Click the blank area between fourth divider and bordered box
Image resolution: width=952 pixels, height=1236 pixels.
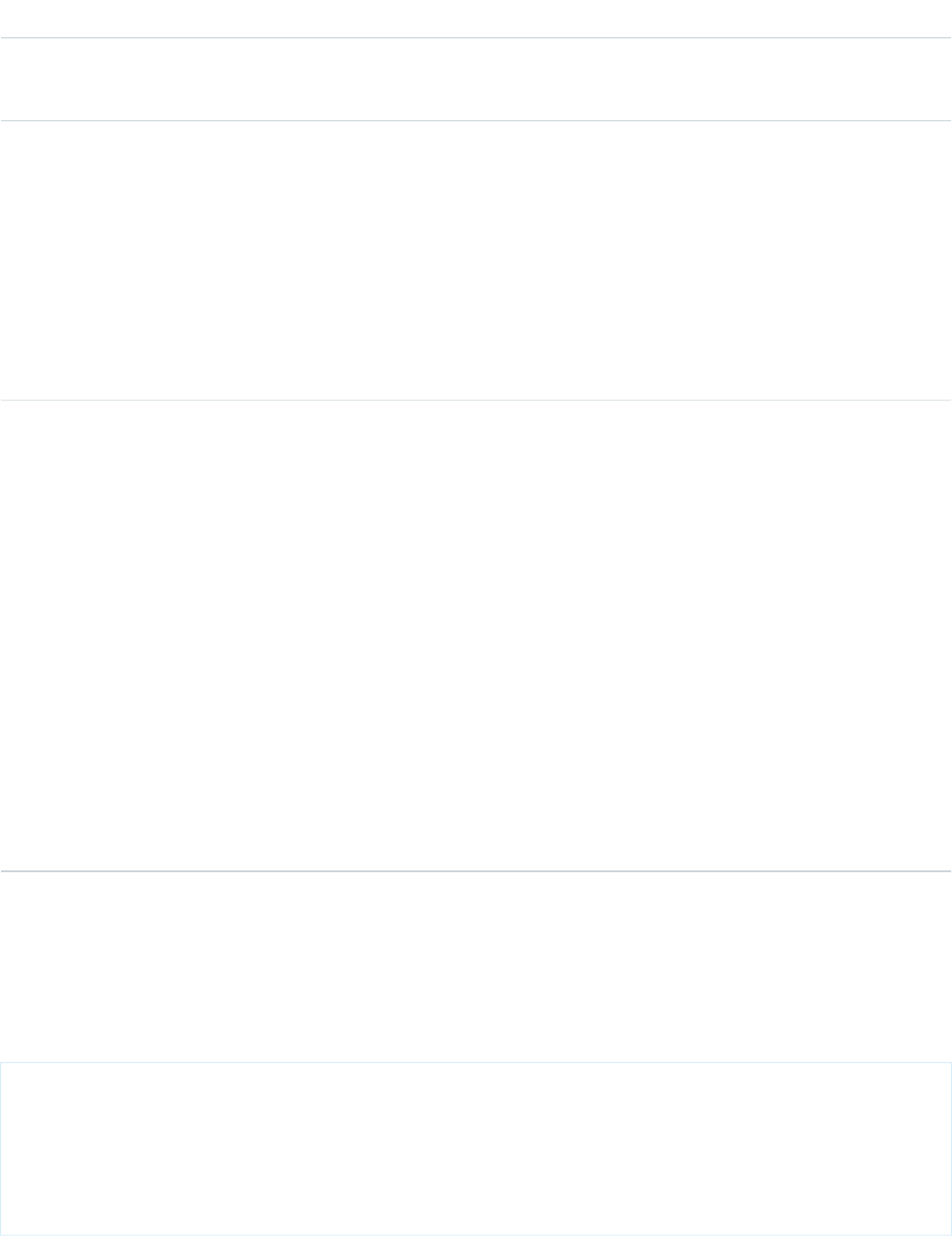point(476,966)
